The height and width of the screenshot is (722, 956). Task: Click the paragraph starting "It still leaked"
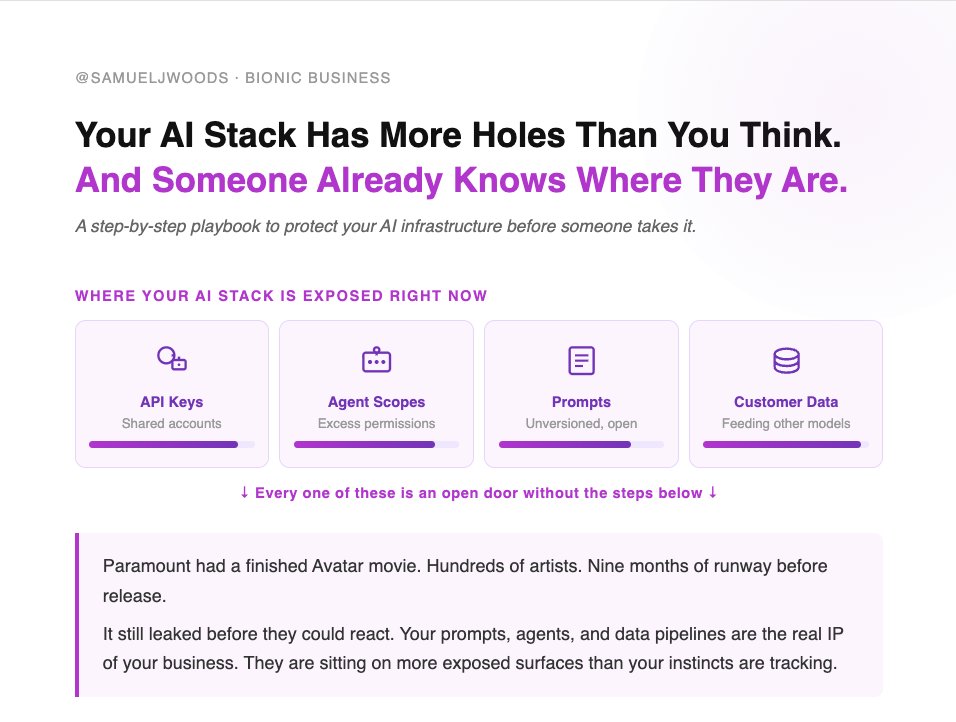coord(473,648)
